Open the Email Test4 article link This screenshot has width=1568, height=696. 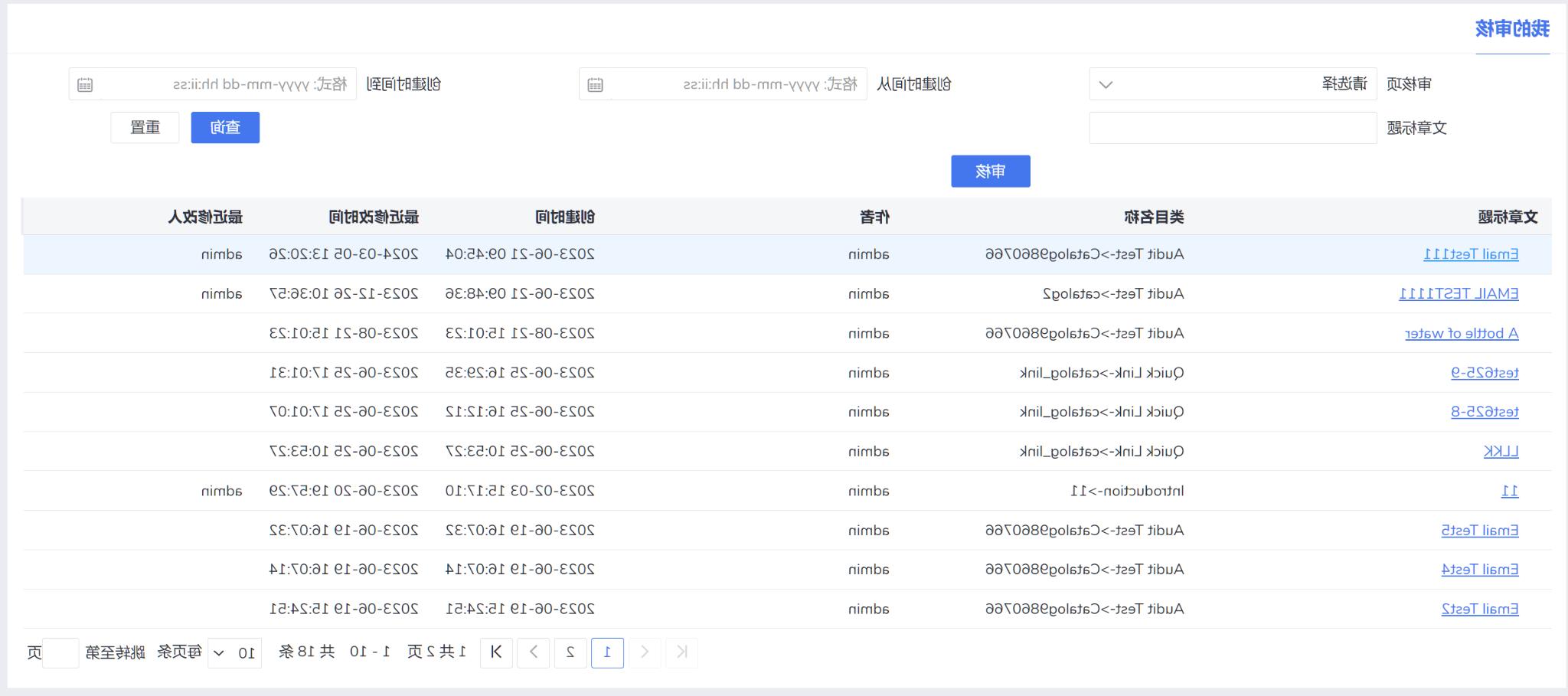coord(1480,570)
